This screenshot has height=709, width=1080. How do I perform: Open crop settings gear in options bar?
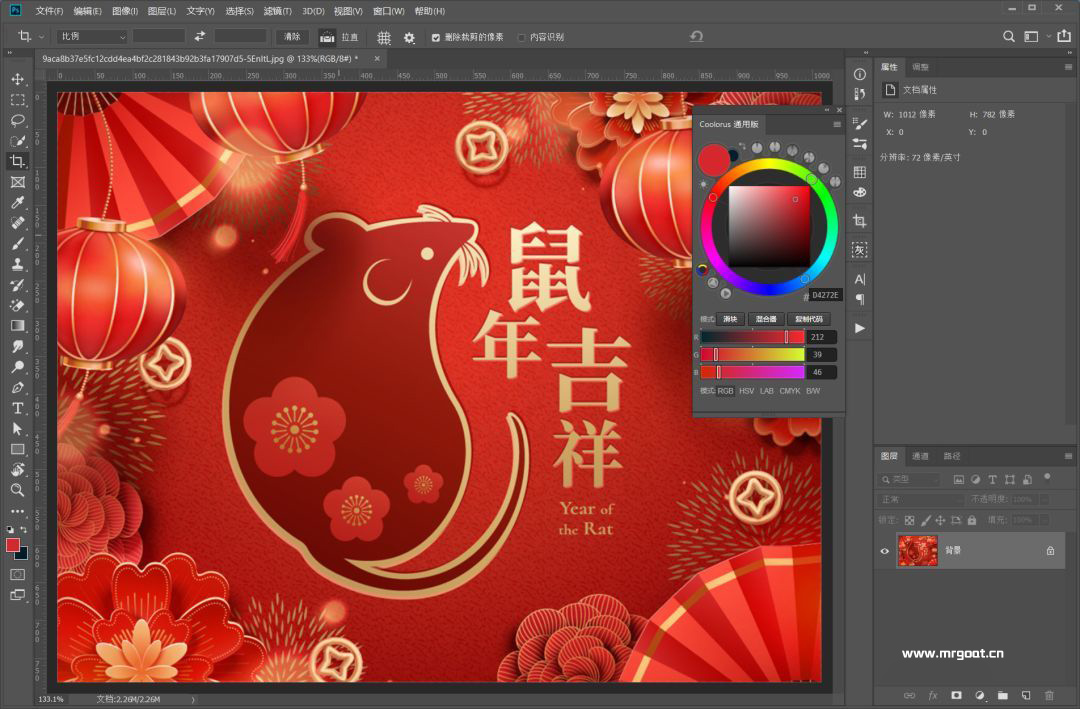(x=409, y=37)
